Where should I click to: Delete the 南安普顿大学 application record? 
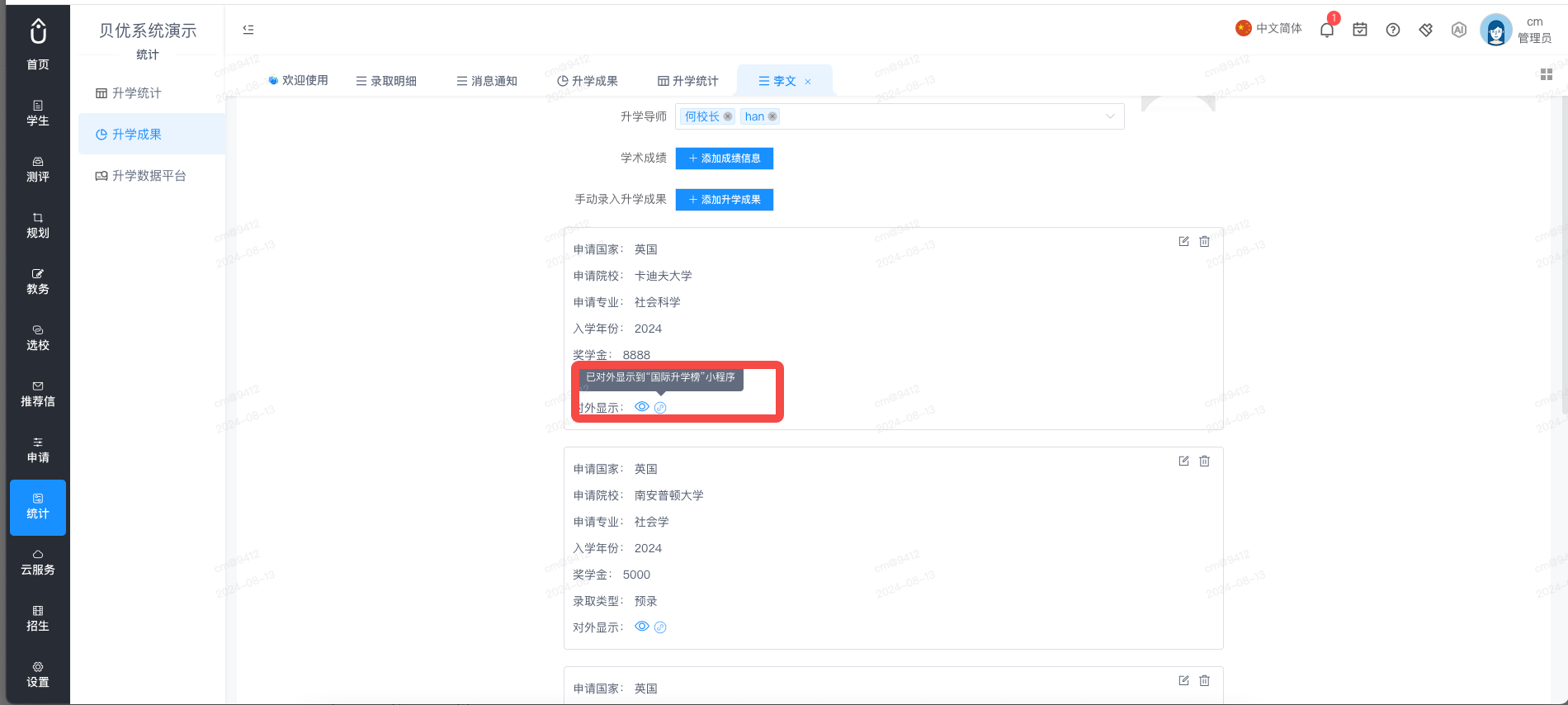tap(1205, 461)
